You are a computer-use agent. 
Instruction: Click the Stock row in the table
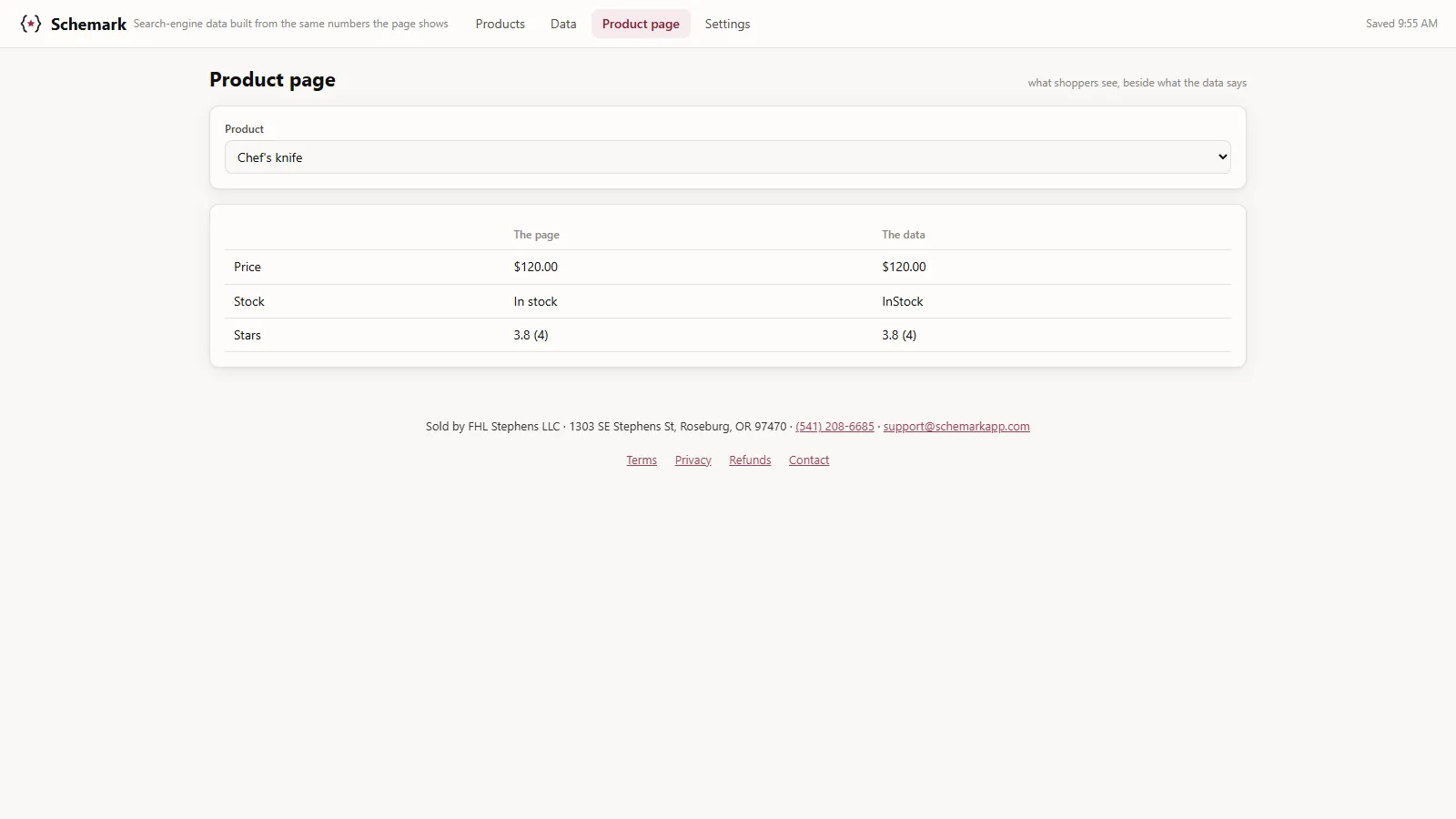(x=728, y=301)
